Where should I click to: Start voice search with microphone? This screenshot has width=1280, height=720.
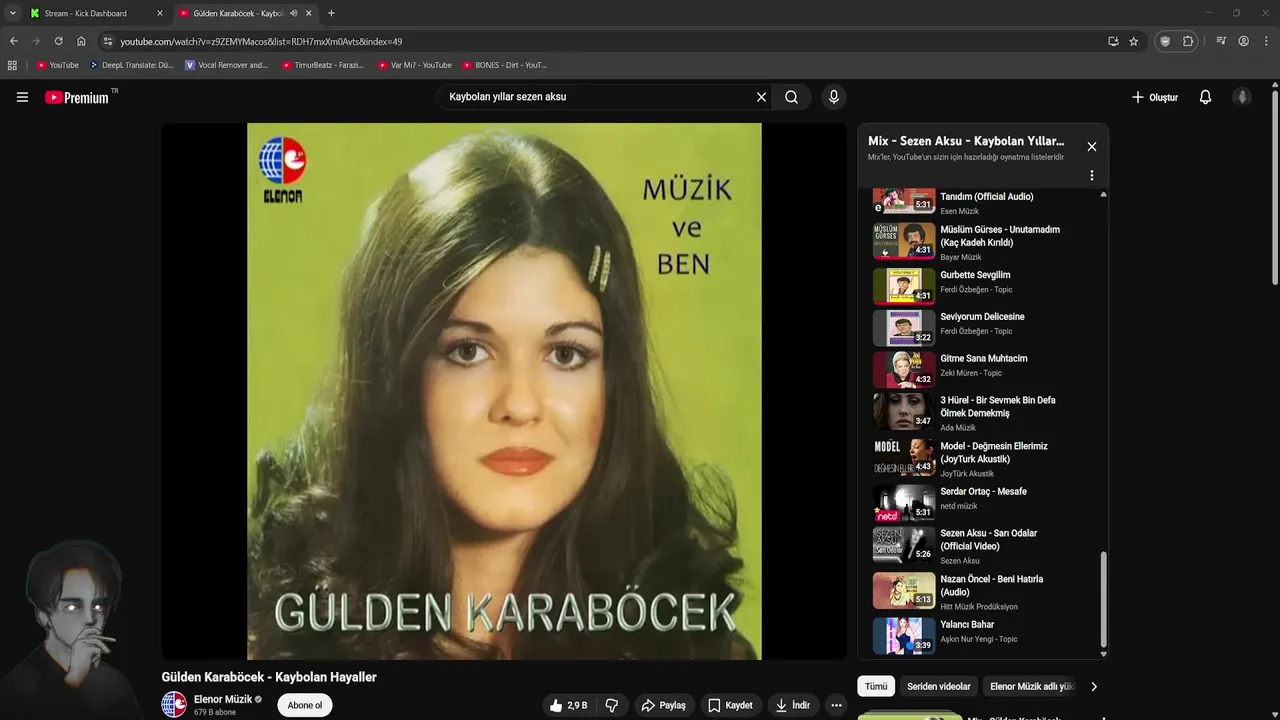tap(833, 97)
